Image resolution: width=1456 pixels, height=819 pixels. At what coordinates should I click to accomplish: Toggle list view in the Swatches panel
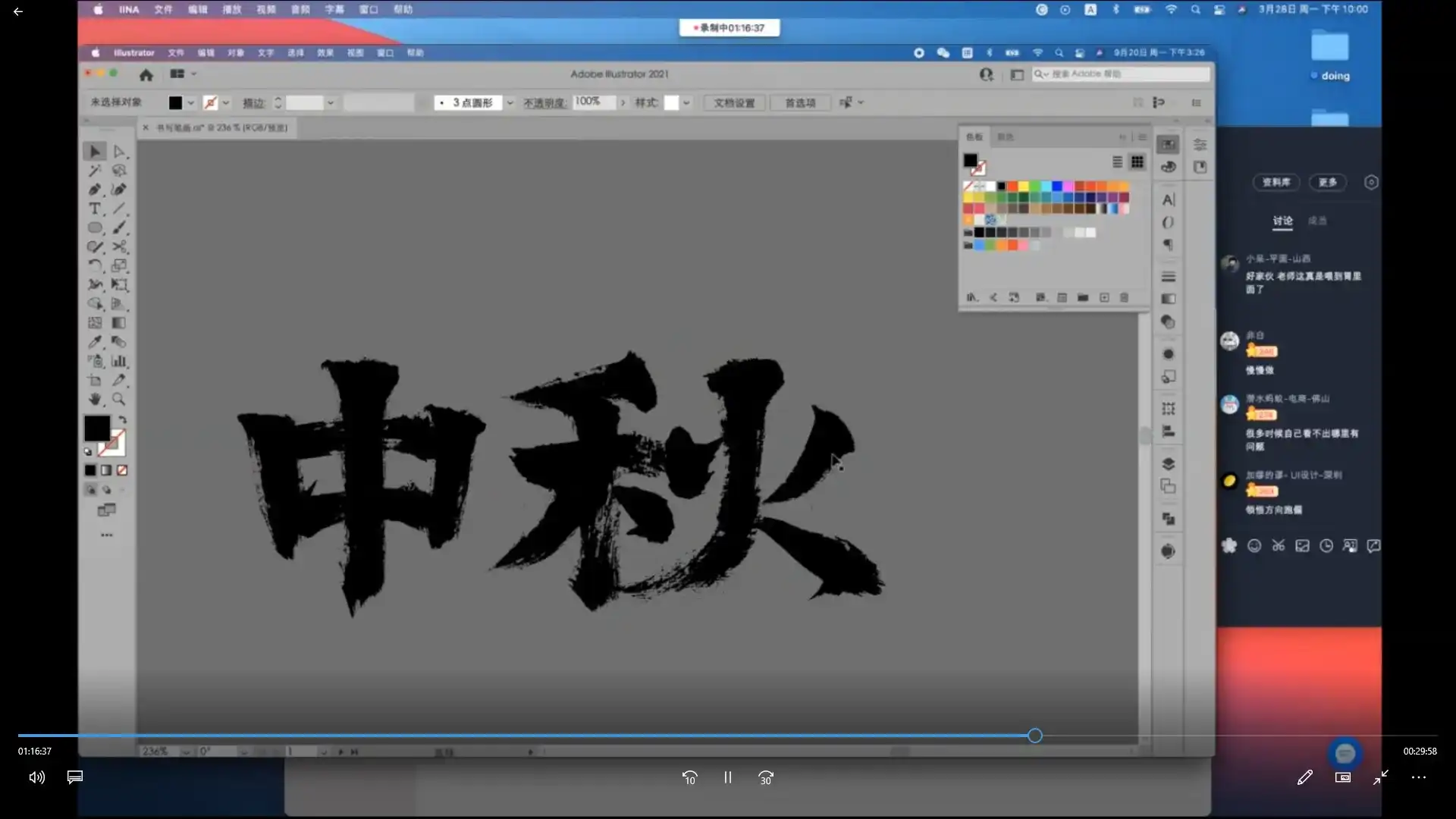pyautogui.click(x=1118, y=162)
